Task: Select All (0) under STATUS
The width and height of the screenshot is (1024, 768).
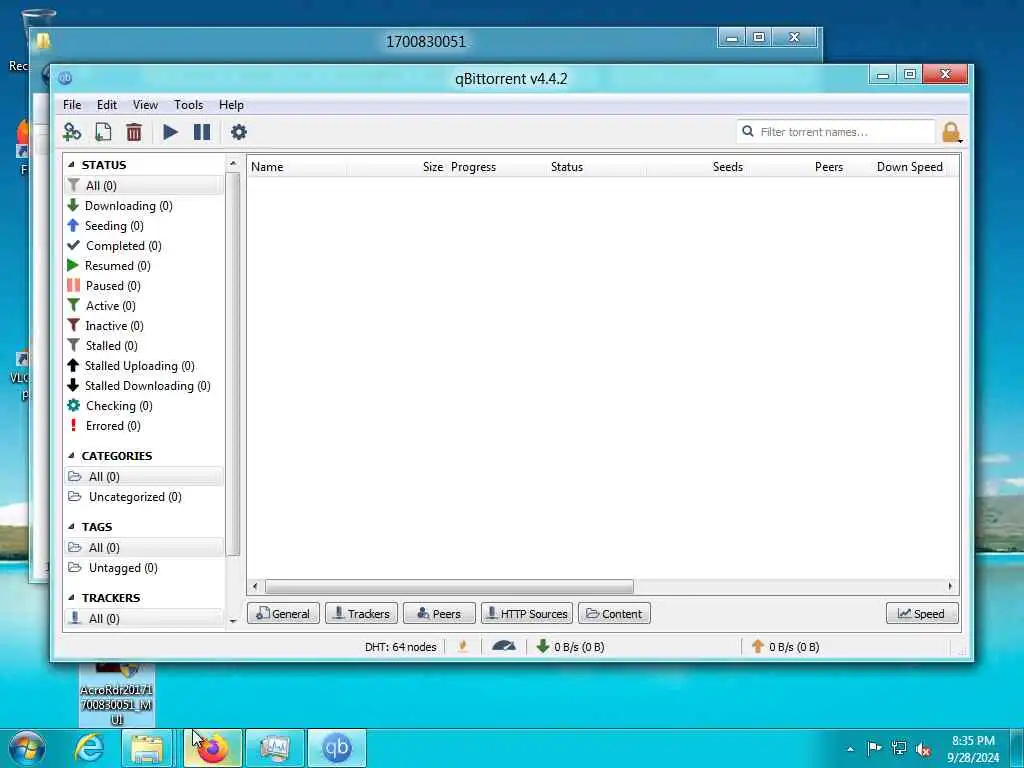Action: tap(144, 185)
